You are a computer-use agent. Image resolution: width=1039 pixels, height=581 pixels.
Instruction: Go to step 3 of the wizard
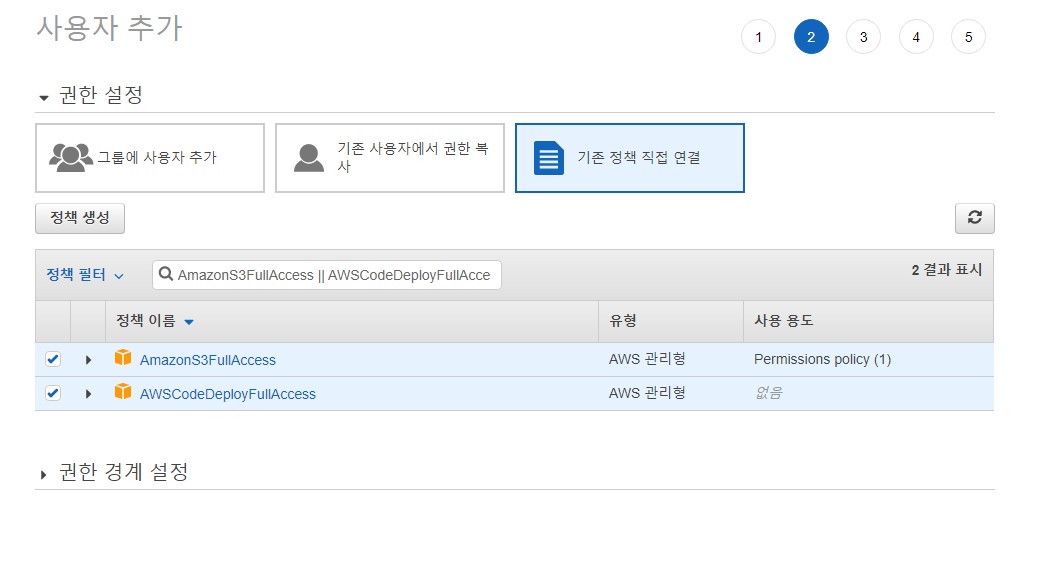pyautogui.click(x=863, y=38)
